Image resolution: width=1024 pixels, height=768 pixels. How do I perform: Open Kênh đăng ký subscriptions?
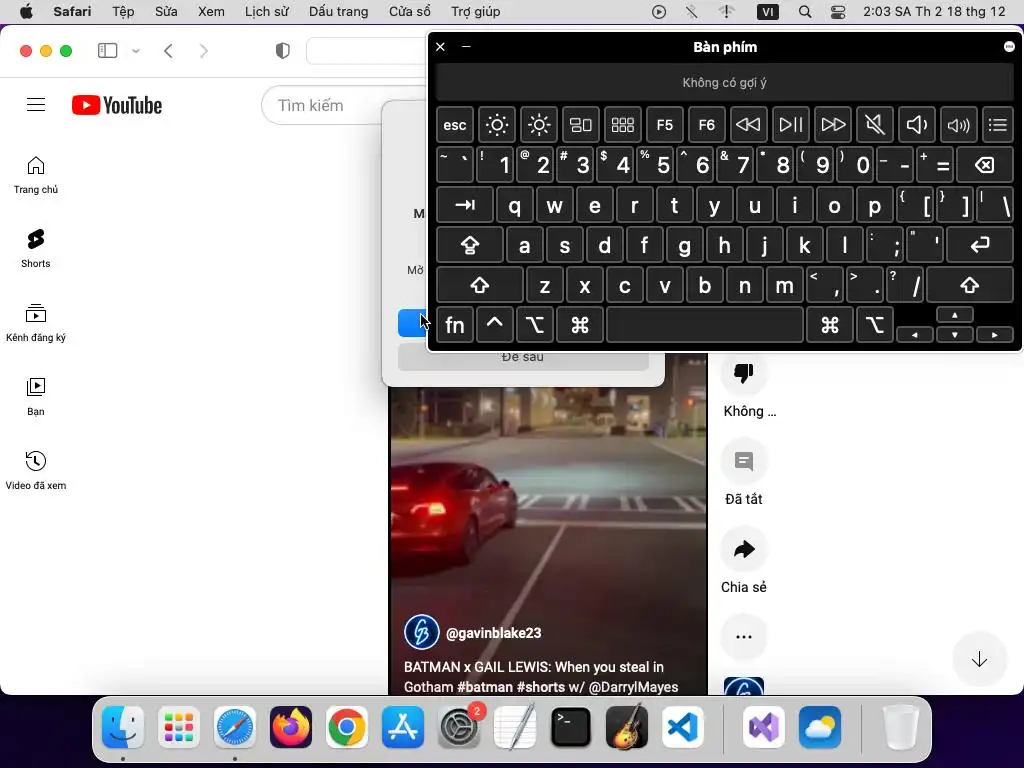coord(36,323)
